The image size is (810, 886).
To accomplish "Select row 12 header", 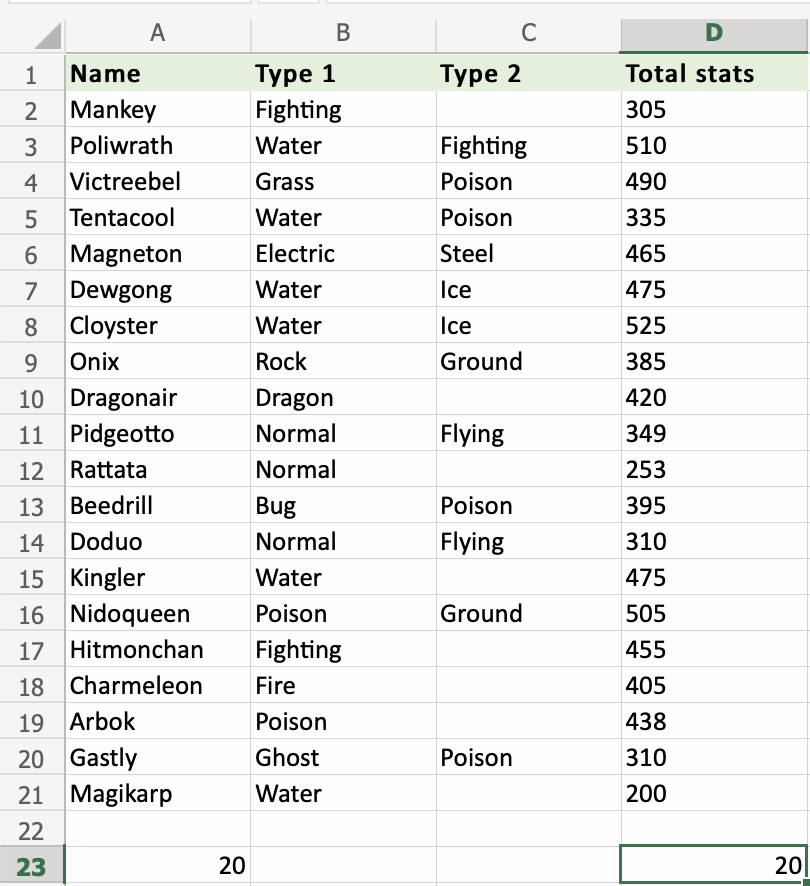I will 31,470.
